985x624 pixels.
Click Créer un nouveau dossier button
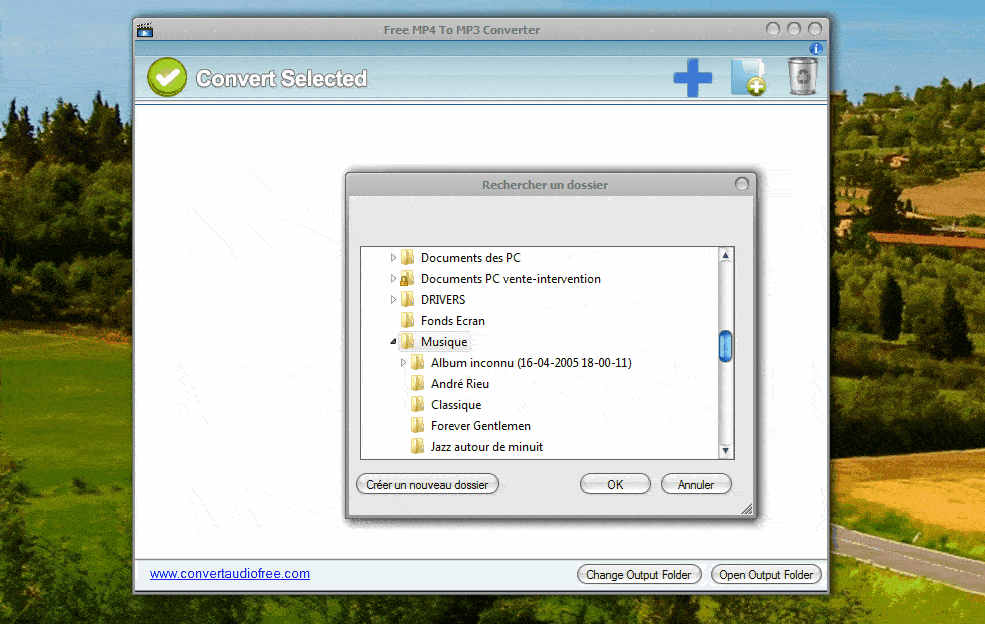tap(427, 484)
